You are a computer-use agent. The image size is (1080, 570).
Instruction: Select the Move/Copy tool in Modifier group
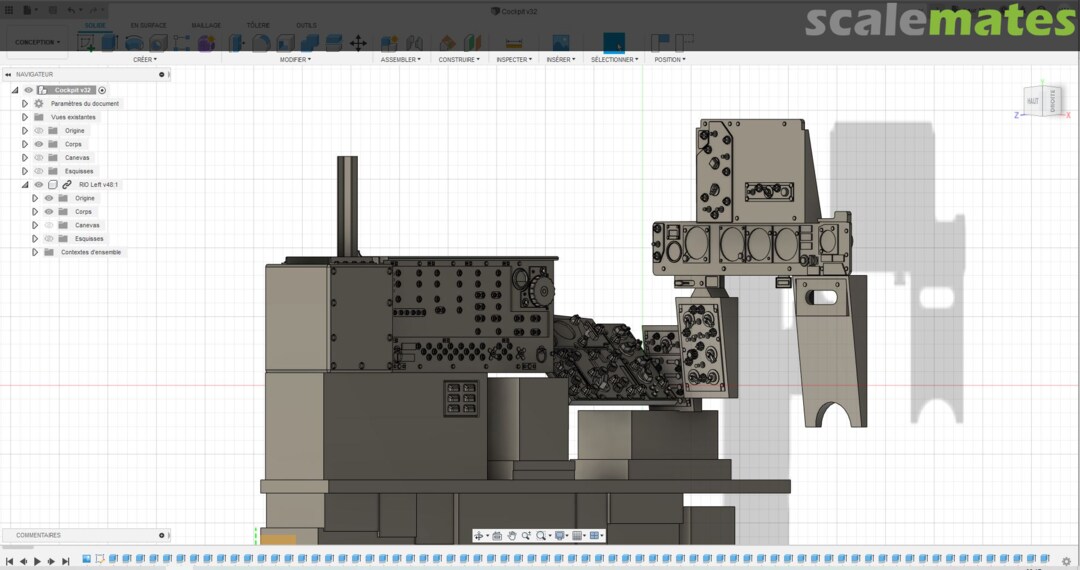pos(358,43)
